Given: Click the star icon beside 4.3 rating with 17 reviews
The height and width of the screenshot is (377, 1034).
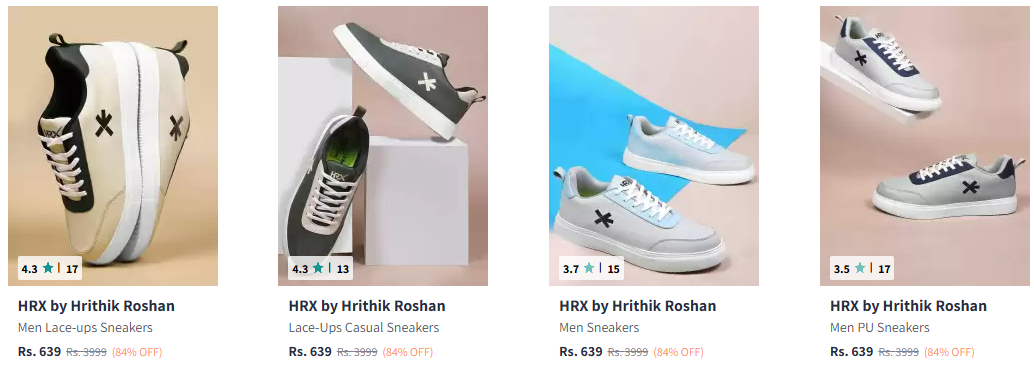Looking at the screenshot, I should point(48,268).
